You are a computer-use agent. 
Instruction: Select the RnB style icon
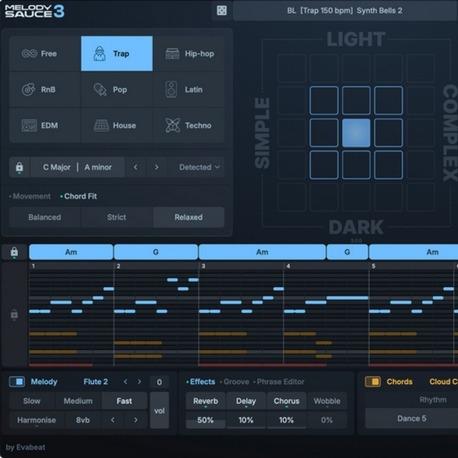[x=28, y=89]
